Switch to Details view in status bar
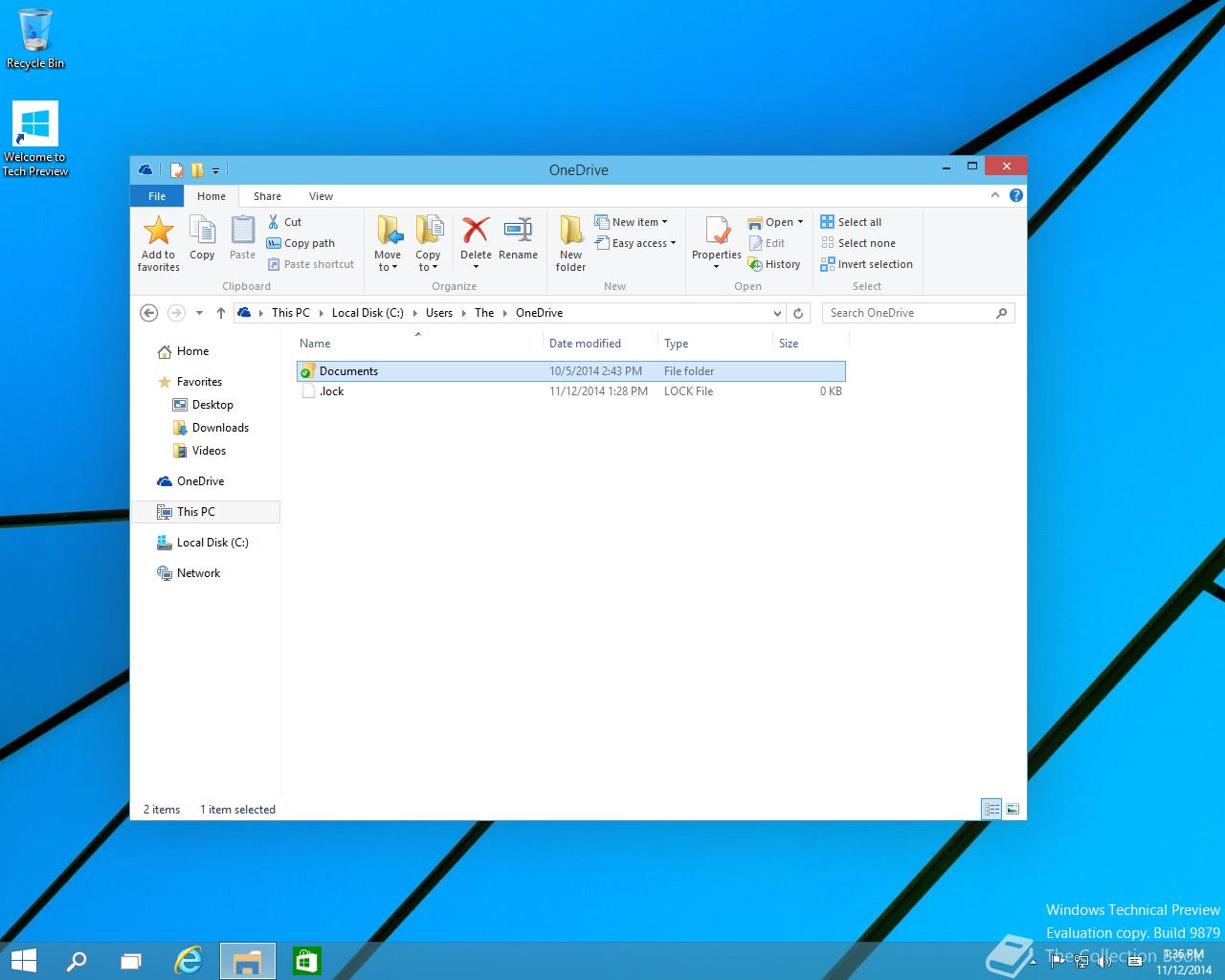Viewport: 1225px width, 980px height. [991, 810]
